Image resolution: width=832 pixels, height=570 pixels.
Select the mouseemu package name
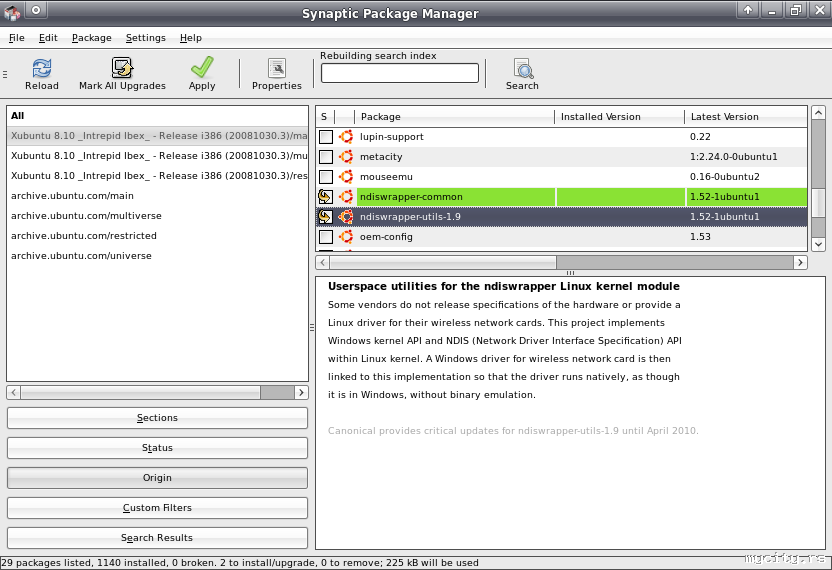(386, 177)
